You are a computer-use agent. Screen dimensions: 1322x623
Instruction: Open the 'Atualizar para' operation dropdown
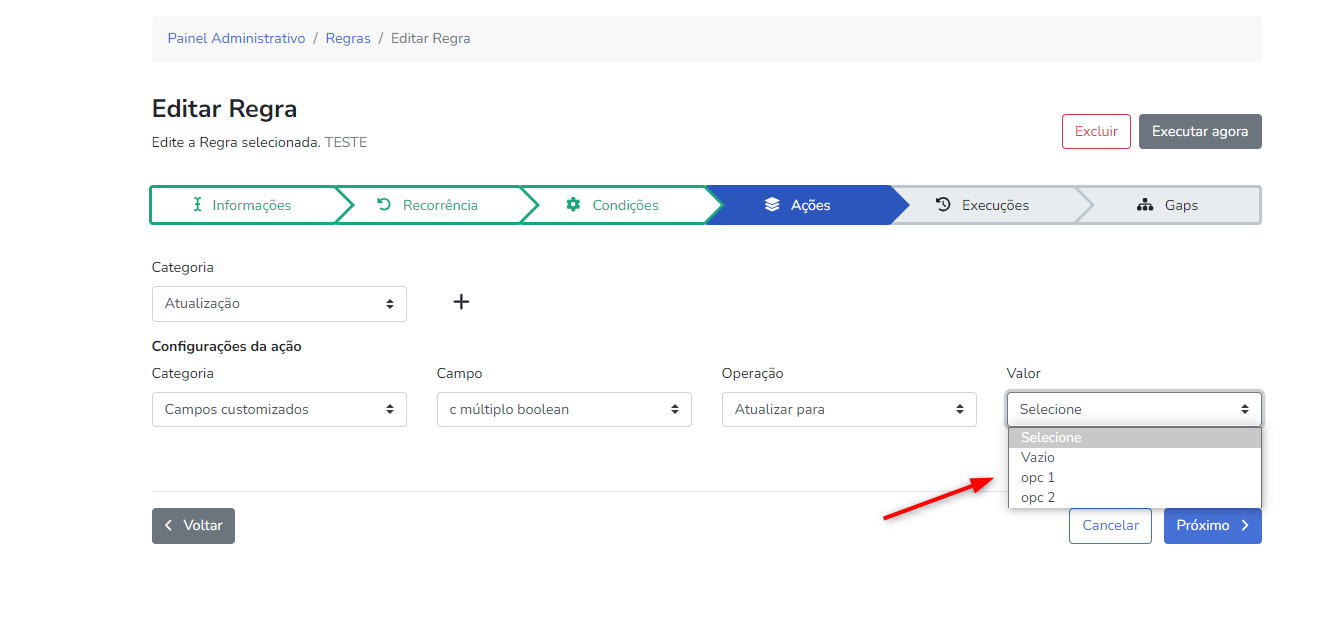coord(849,410)
